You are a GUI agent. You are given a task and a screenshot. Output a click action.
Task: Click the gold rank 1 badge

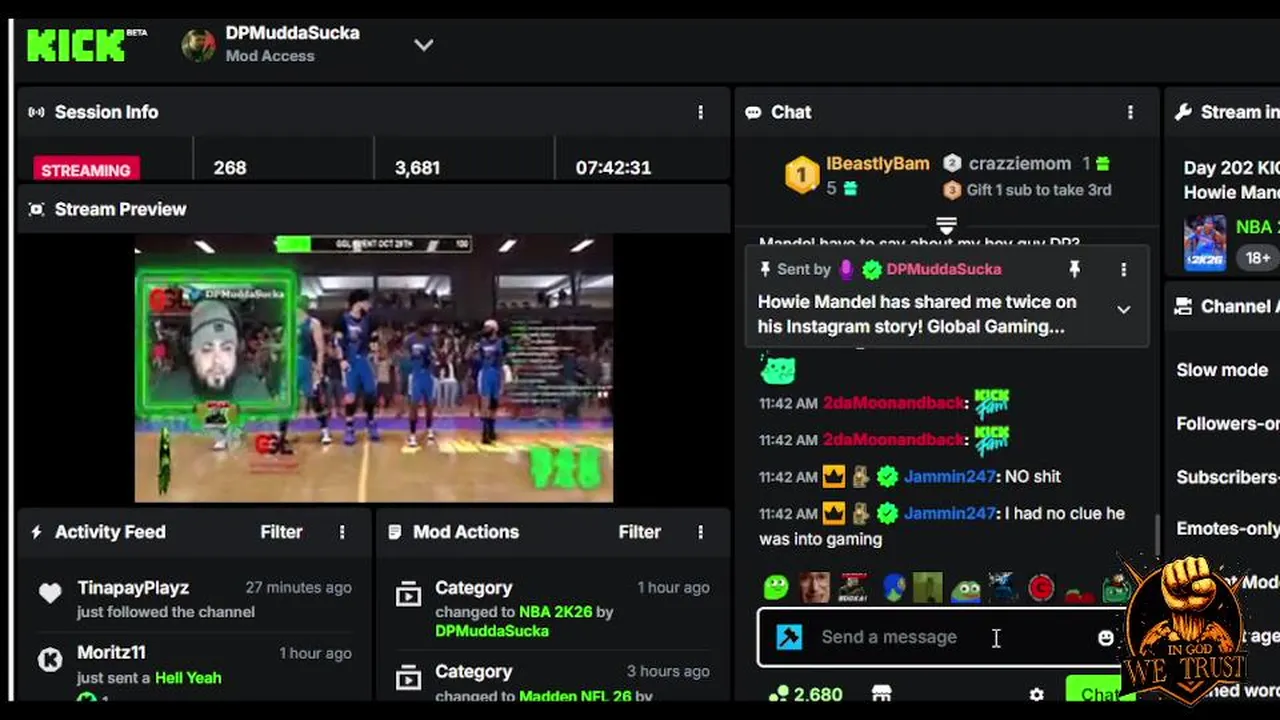point(801,175)
